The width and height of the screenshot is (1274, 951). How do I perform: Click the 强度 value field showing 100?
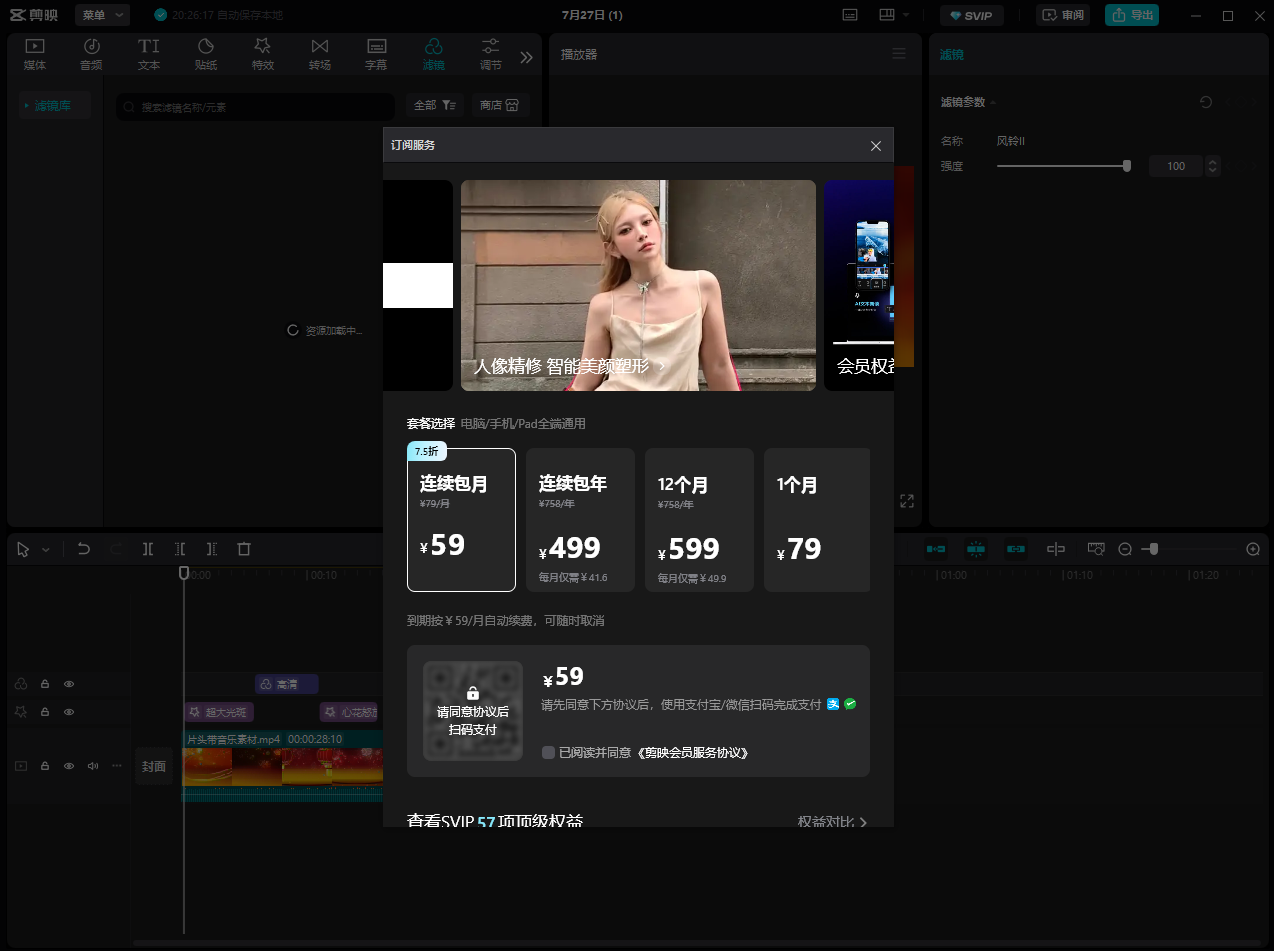(x=1176, y=166)
